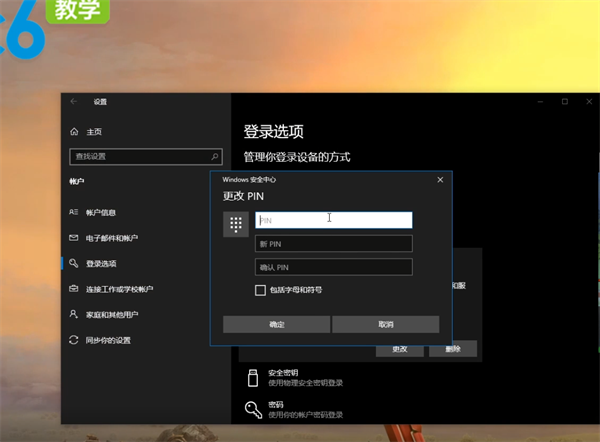The width and height of the screenshot is (600, 442).
Task: Click the back arrow in Settings
Action: tap(74, 102)
